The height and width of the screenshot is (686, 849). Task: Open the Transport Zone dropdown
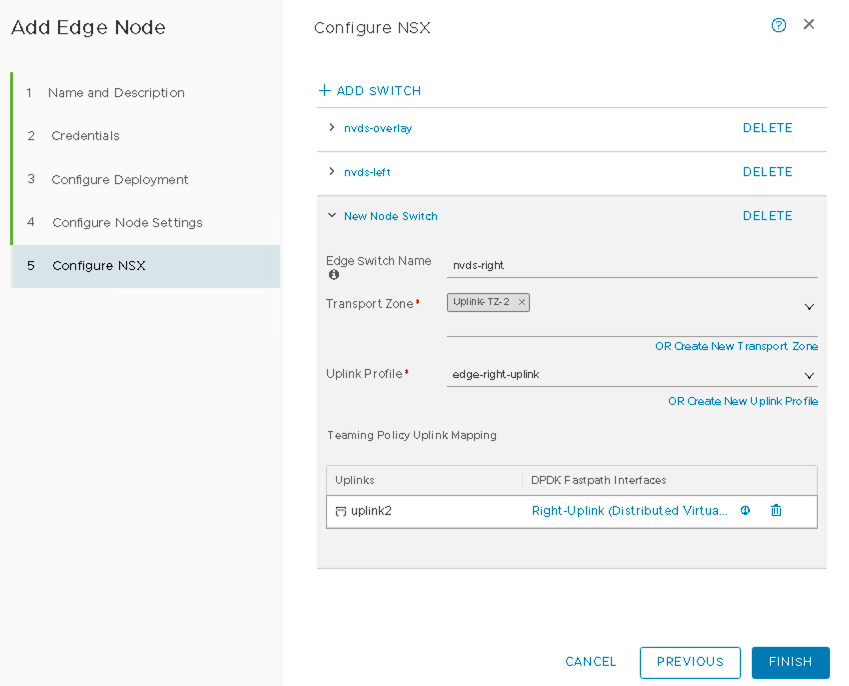809,307
